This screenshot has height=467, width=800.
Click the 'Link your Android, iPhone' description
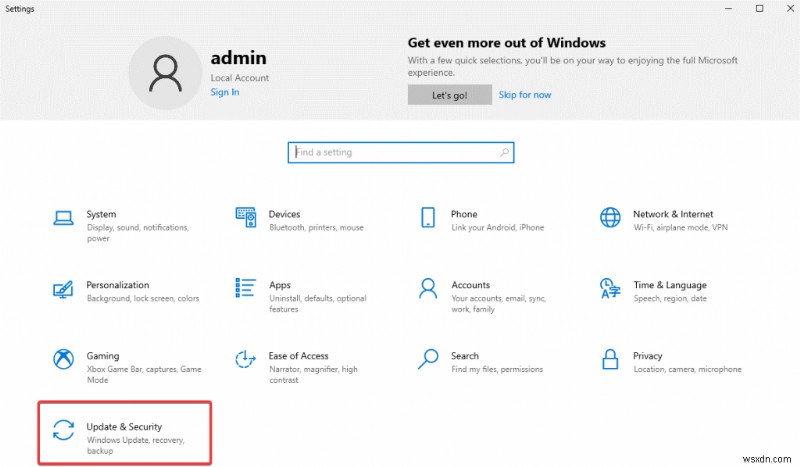tap(497, 228)
